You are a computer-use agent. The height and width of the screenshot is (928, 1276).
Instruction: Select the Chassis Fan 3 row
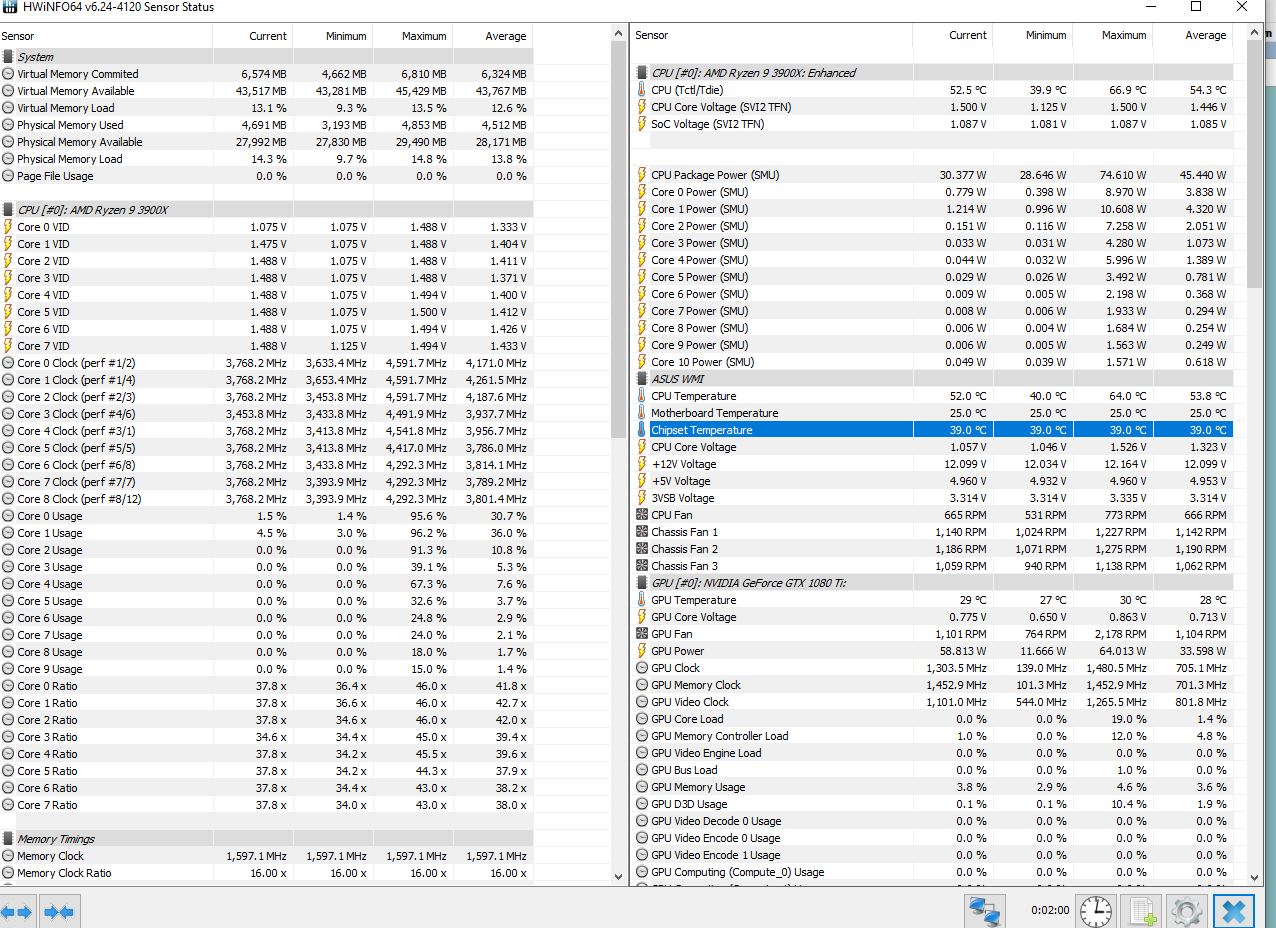[933, 566]
